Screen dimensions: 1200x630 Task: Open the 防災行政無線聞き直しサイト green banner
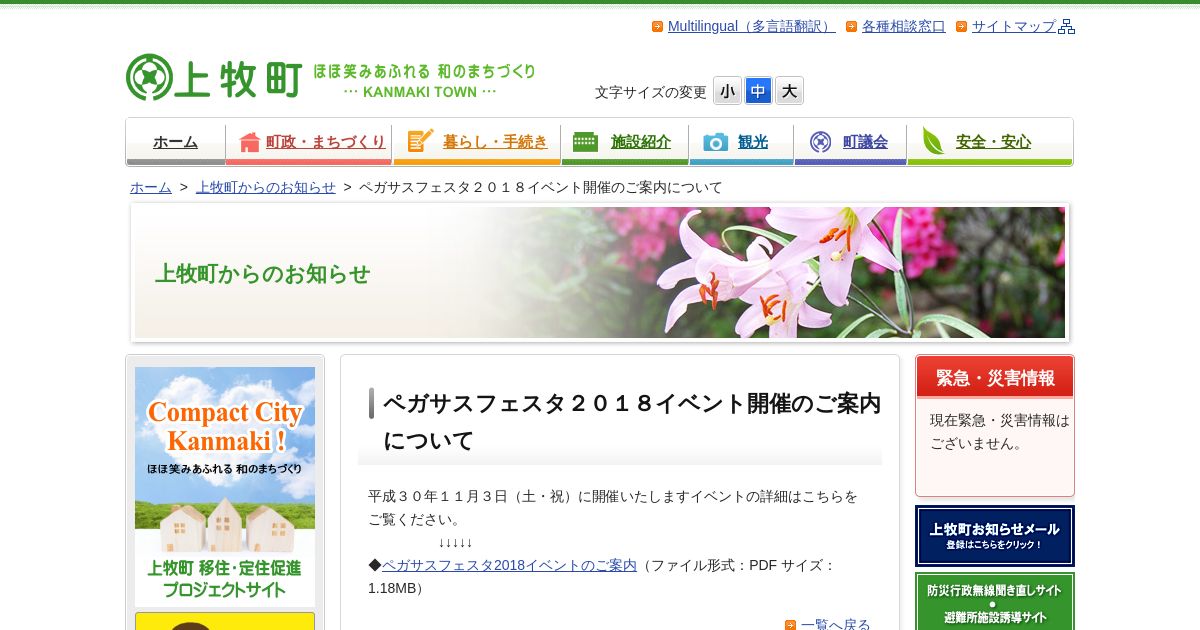[x=995, y=601]
